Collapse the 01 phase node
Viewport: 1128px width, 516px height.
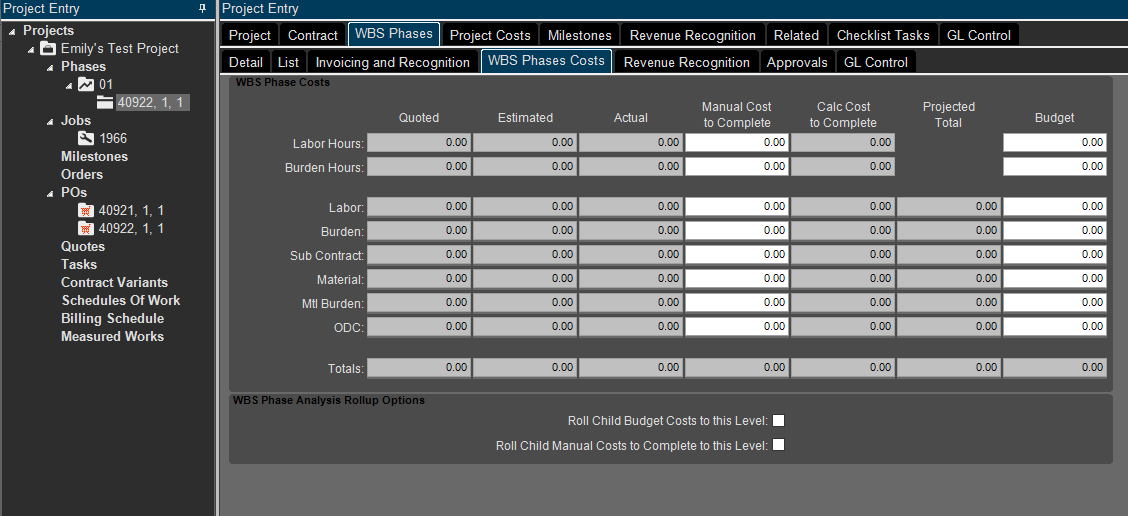click(x=69, y=85)
